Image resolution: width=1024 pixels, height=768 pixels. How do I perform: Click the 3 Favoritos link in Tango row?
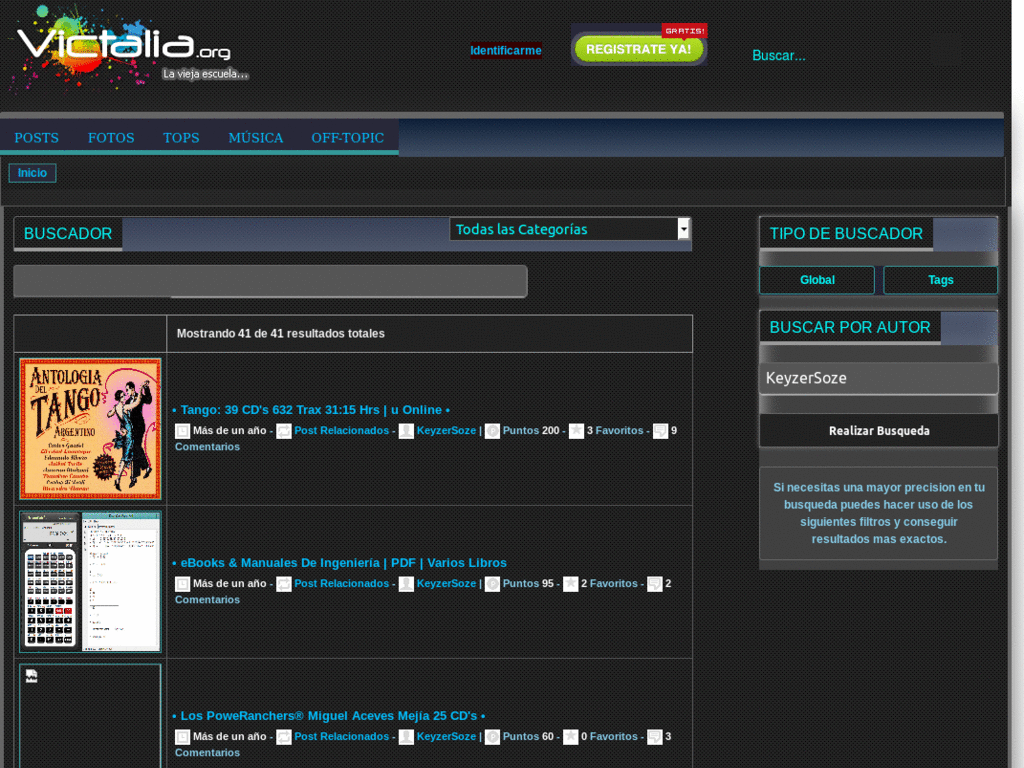(x=615, y=430)
